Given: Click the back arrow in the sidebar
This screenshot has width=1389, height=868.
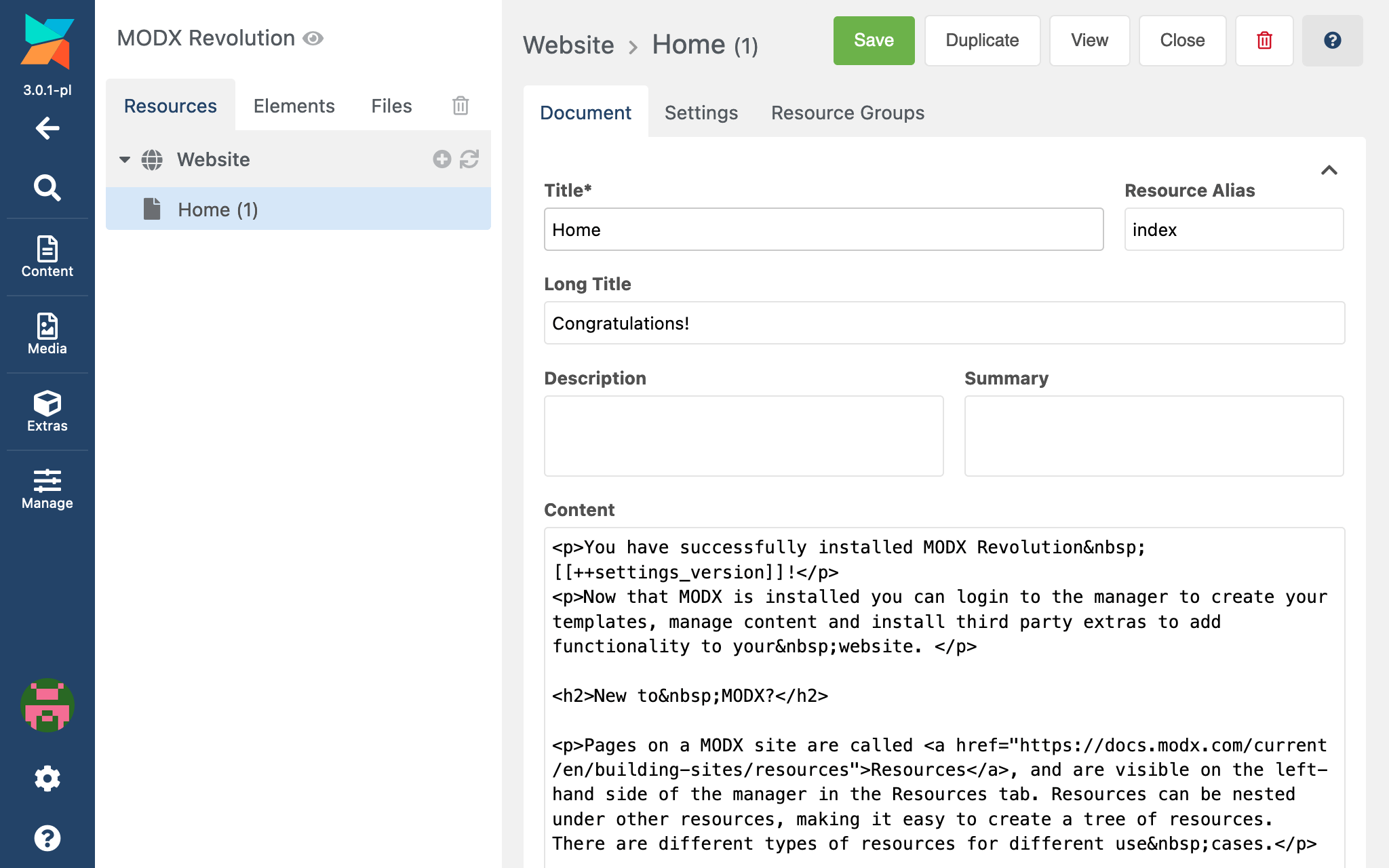Looking at the screenshot, I should 46,128.
